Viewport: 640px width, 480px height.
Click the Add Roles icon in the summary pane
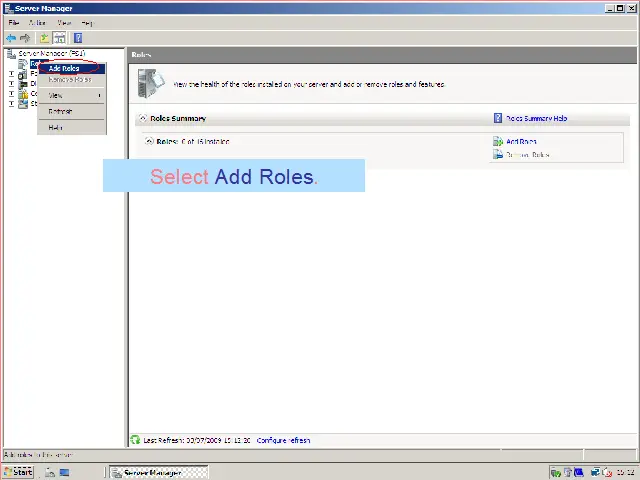(x=498, y=142)
